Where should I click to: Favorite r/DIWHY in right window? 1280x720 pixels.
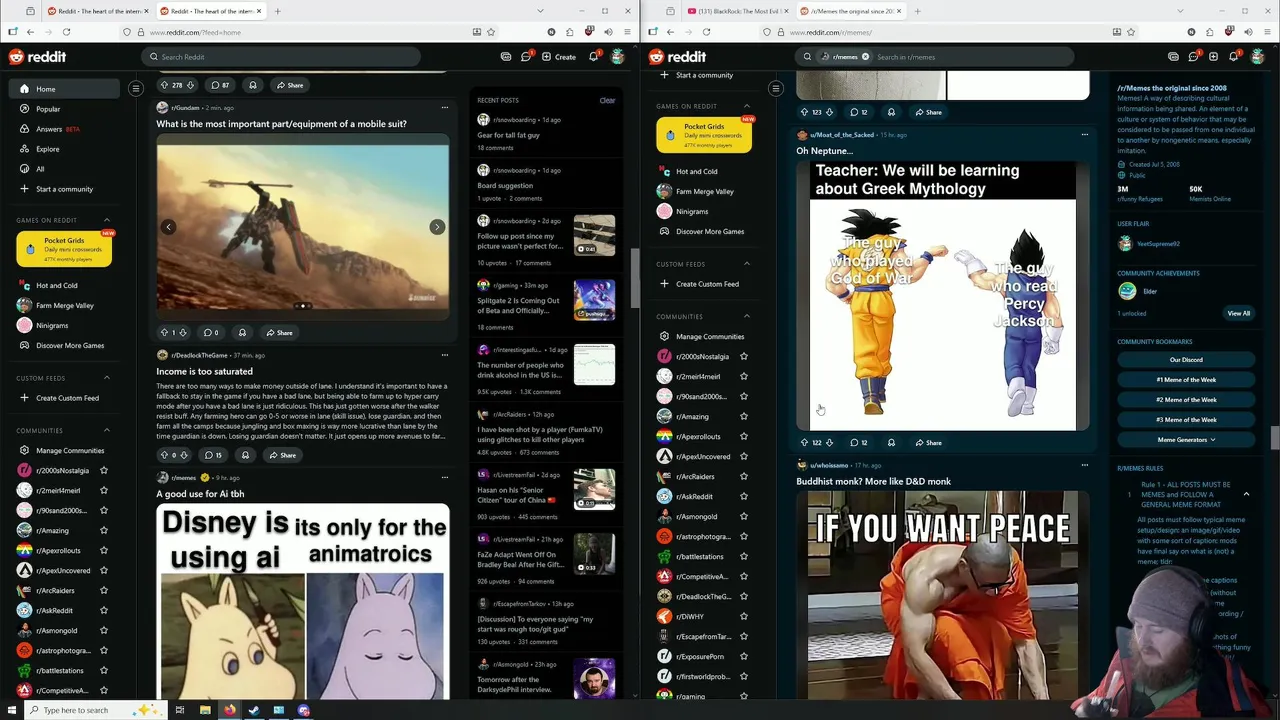click(x=743, y=616)
